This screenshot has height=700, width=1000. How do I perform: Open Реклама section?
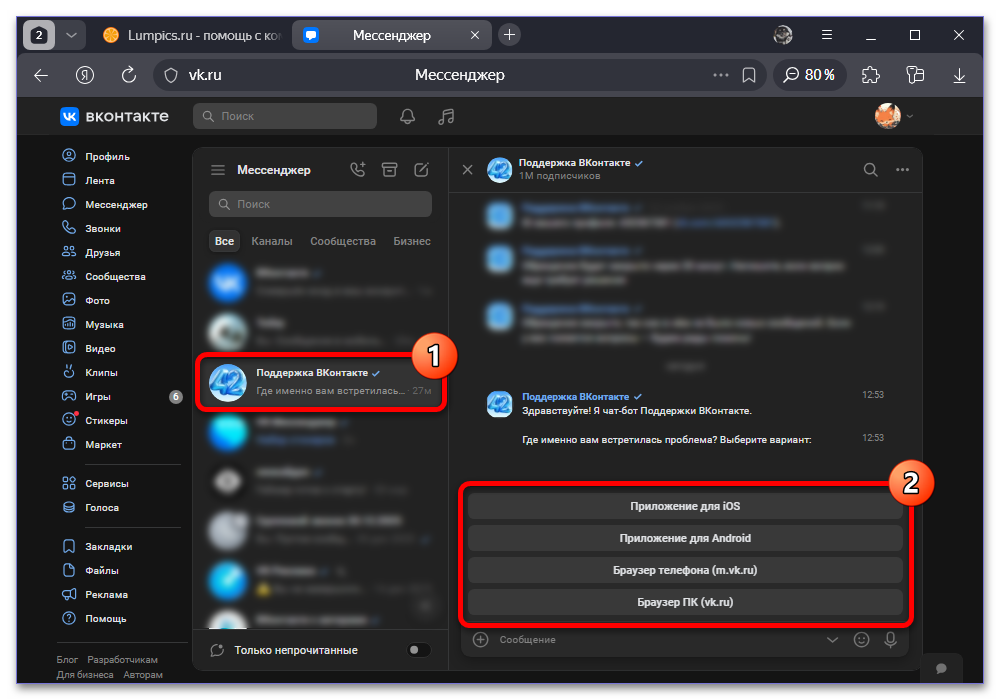[106, 594]
